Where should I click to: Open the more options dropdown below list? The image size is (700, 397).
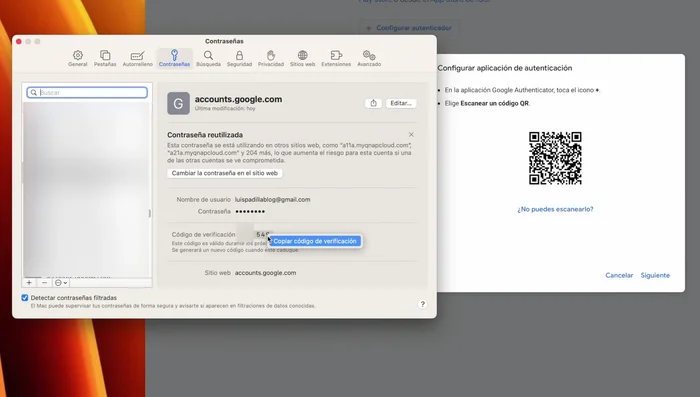point(61,283)
